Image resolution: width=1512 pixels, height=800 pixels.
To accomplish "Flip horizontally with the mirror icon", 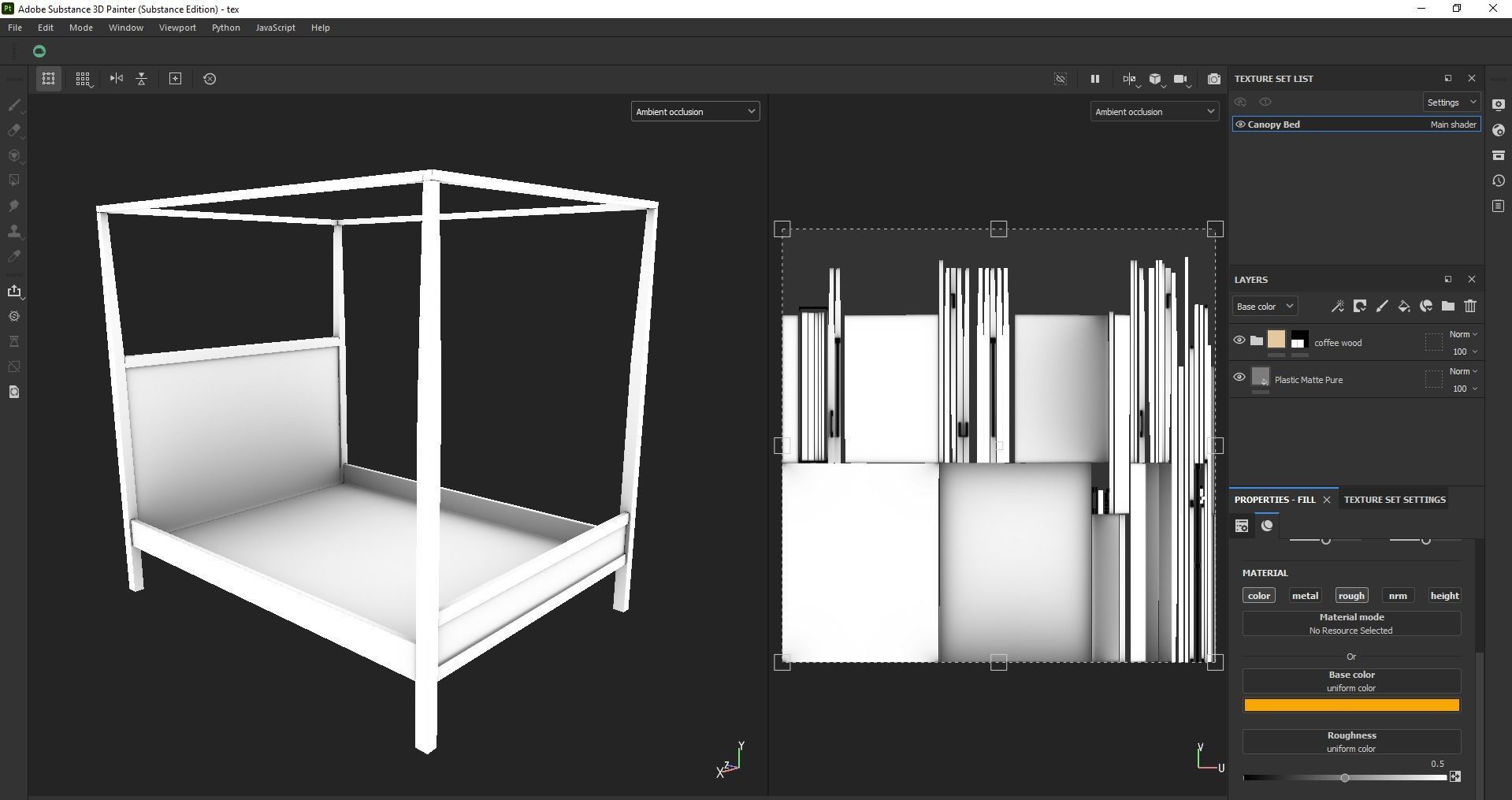I will (117, 79).
